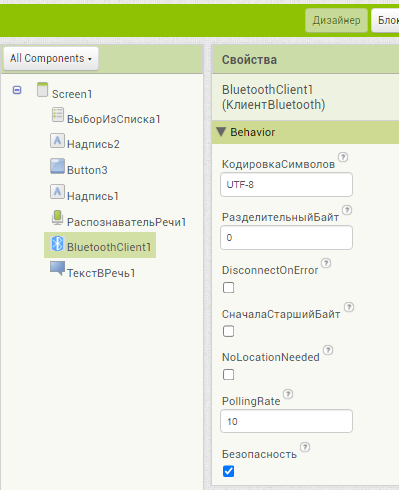Collapse the Screen1 tree node
This screenshot has height=490, width=399.
[x=17, y=90]
